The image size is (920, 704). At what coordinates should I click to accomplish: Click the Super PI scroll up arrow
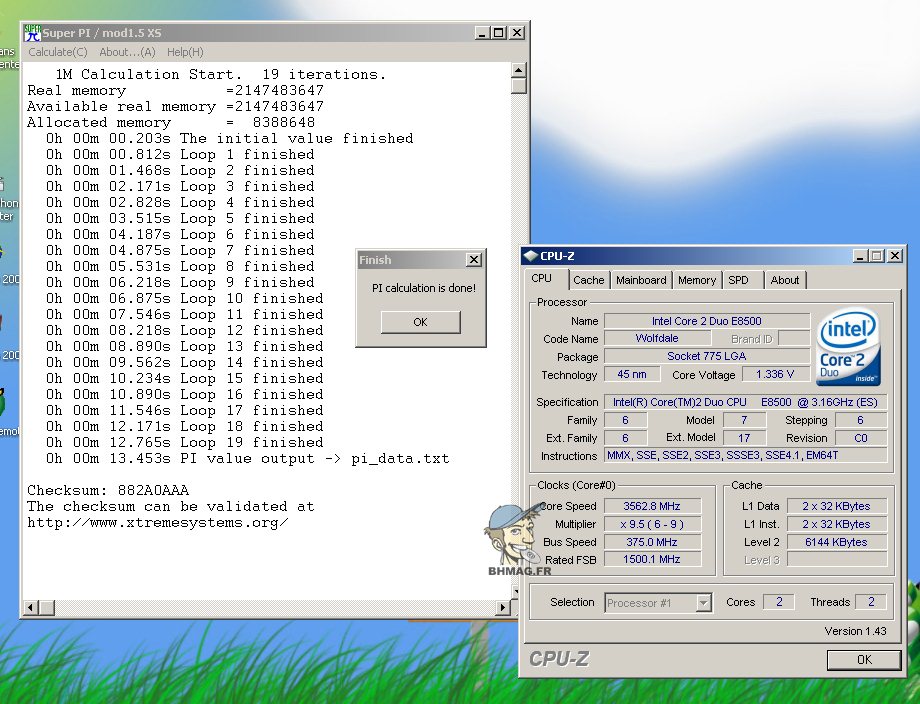coord(518,70)
